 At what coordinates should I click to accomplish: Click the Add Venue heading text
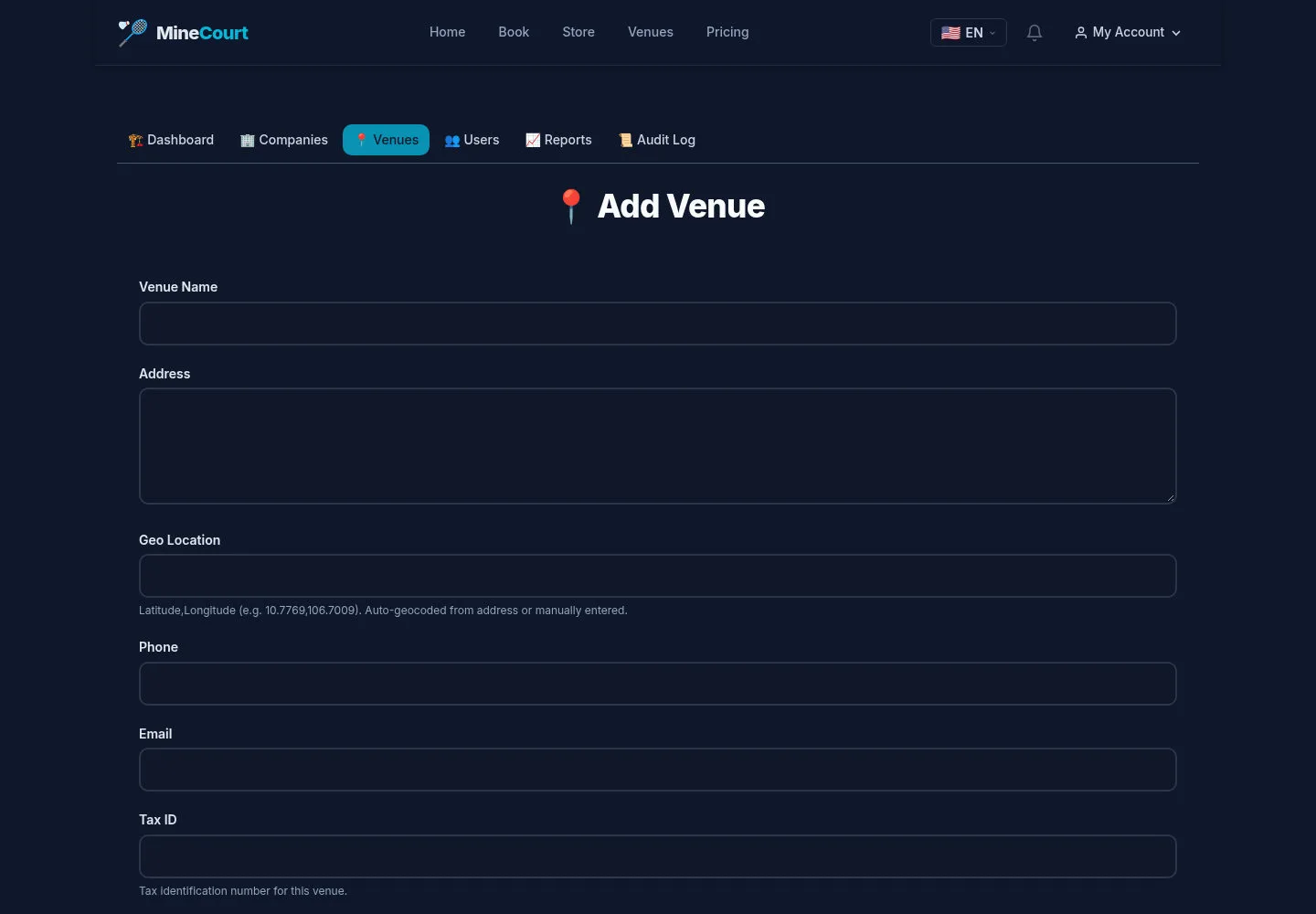681,207
